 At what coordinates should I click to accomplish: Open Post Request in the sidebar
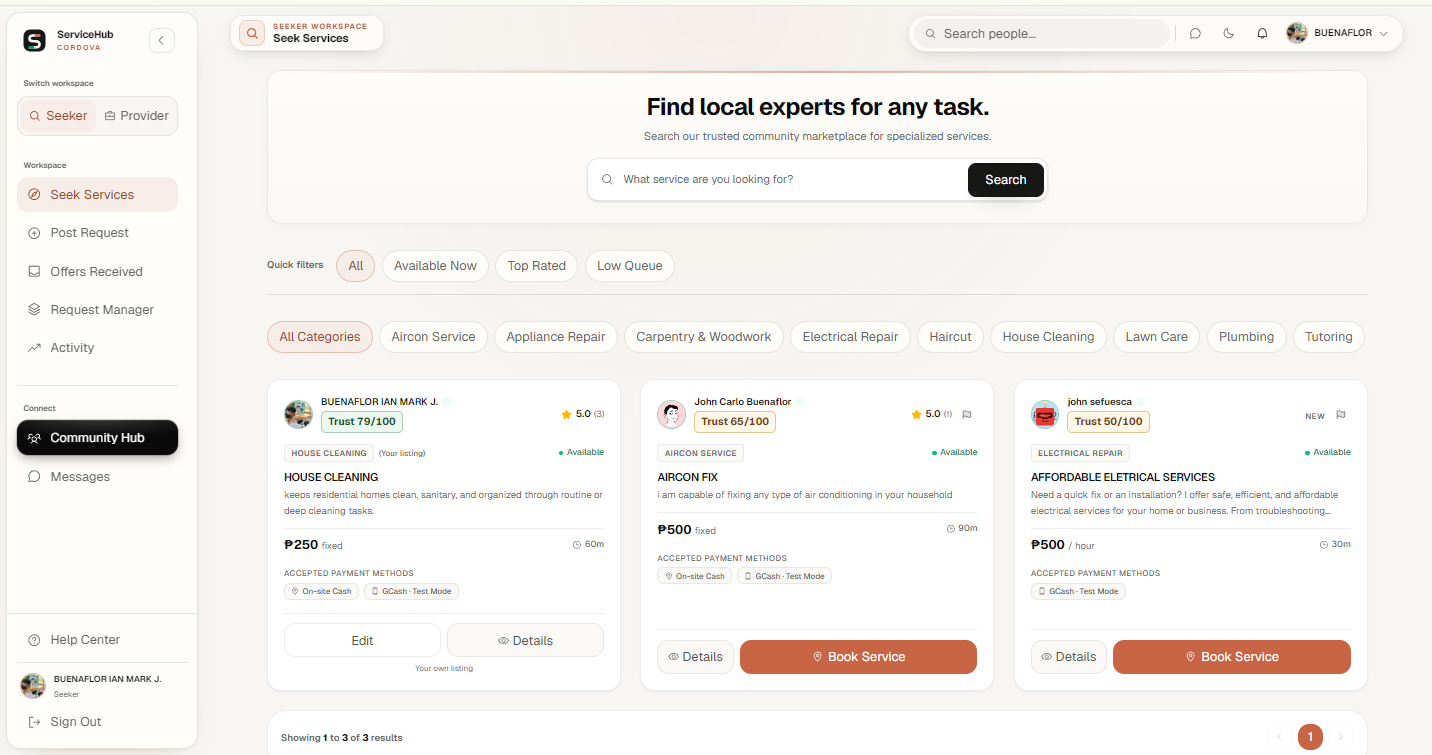coord(97,233)
